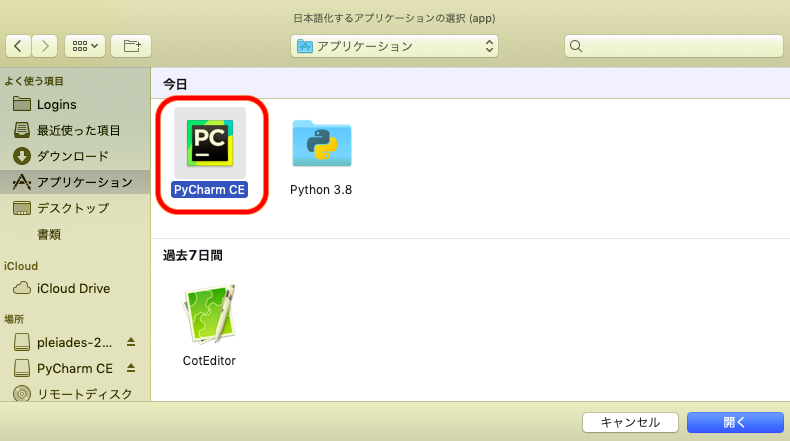Select the PyCharm CE application icon
Screen dimensions: 790x441
(x=210, y=143)
